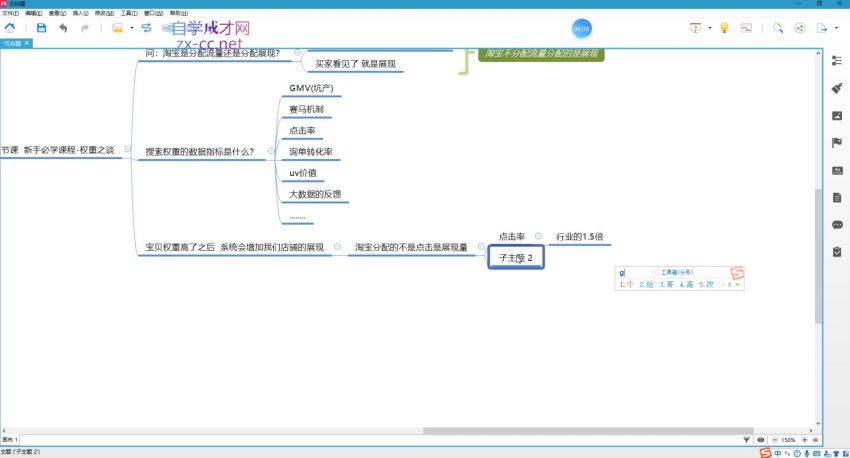Click the 150% zoom level value

(789, 440)
